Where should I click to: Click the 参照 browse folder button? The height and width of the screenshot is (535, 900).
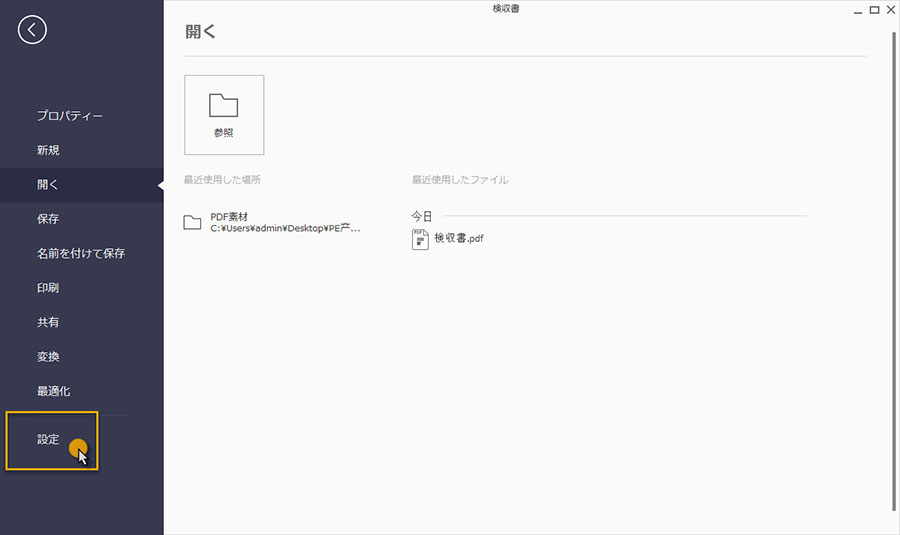224,115
